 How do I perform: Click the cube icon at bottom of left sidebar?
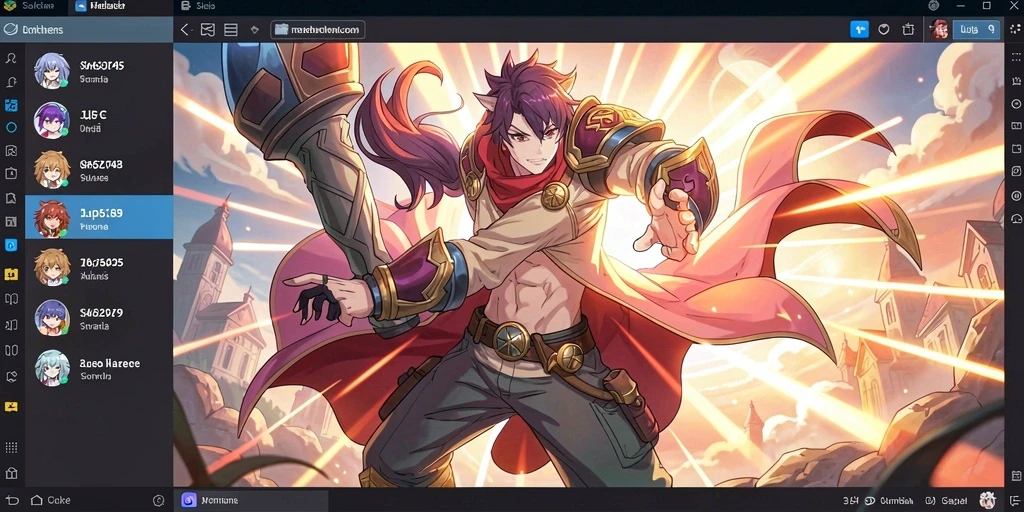11,473
